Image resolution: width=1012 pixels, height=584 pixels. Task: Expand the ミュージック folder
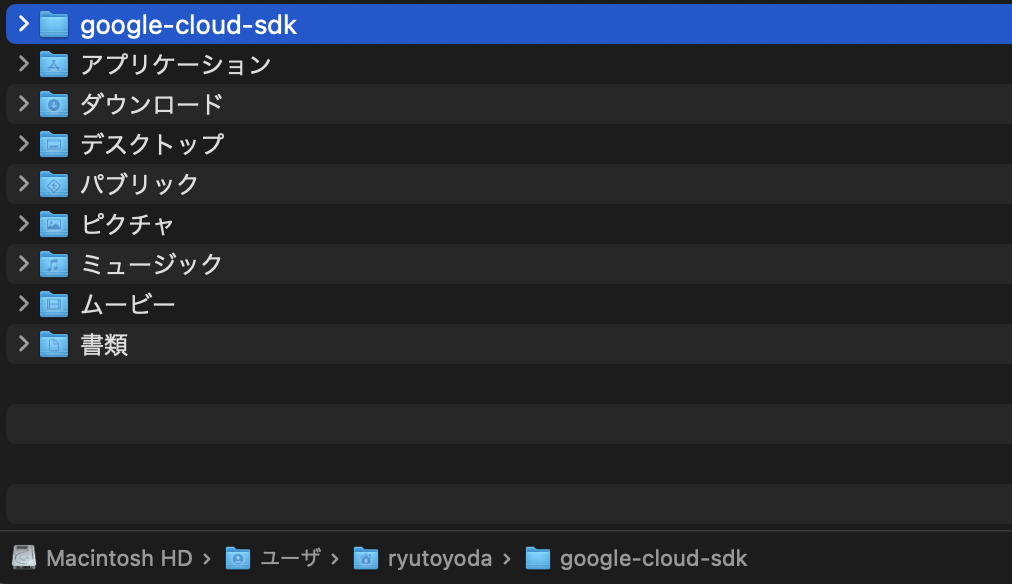(x=23, y=264)
